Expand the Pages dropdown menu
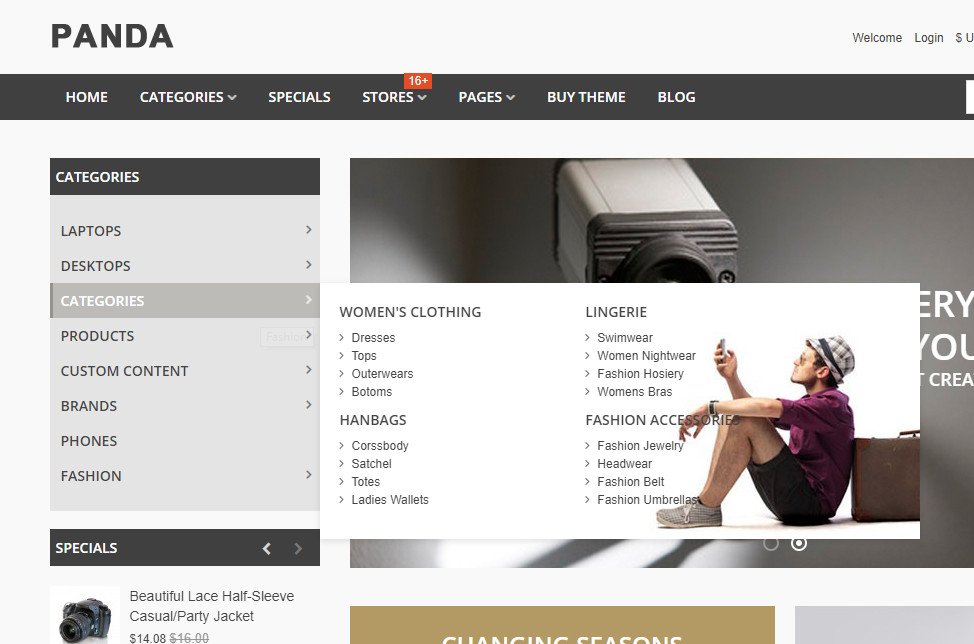The width and height of the screenshot is (974, 644). [x=487, y=97]
